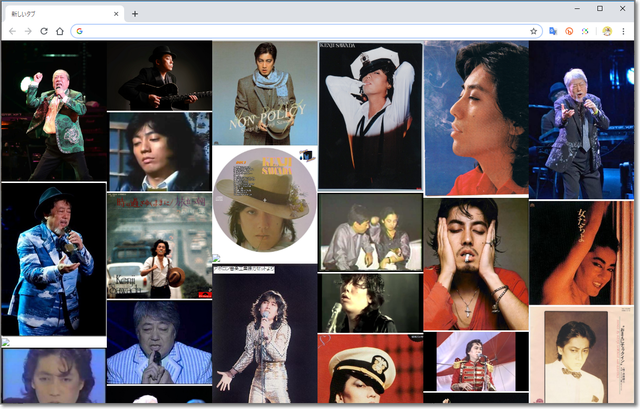Open the user profile avatar

point(607,31)
